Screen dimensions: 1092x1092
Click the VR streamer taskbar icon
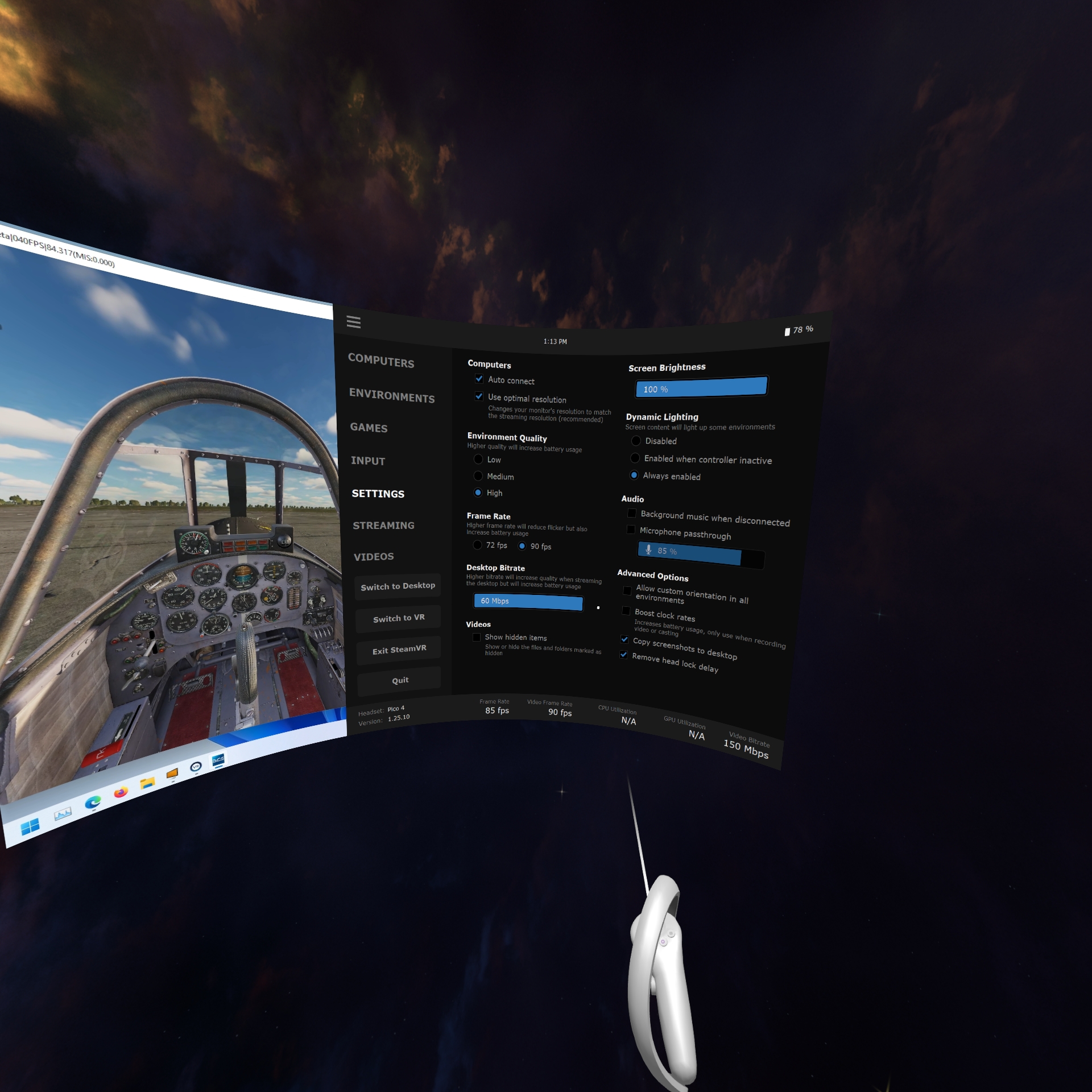(x=196, y=767)
